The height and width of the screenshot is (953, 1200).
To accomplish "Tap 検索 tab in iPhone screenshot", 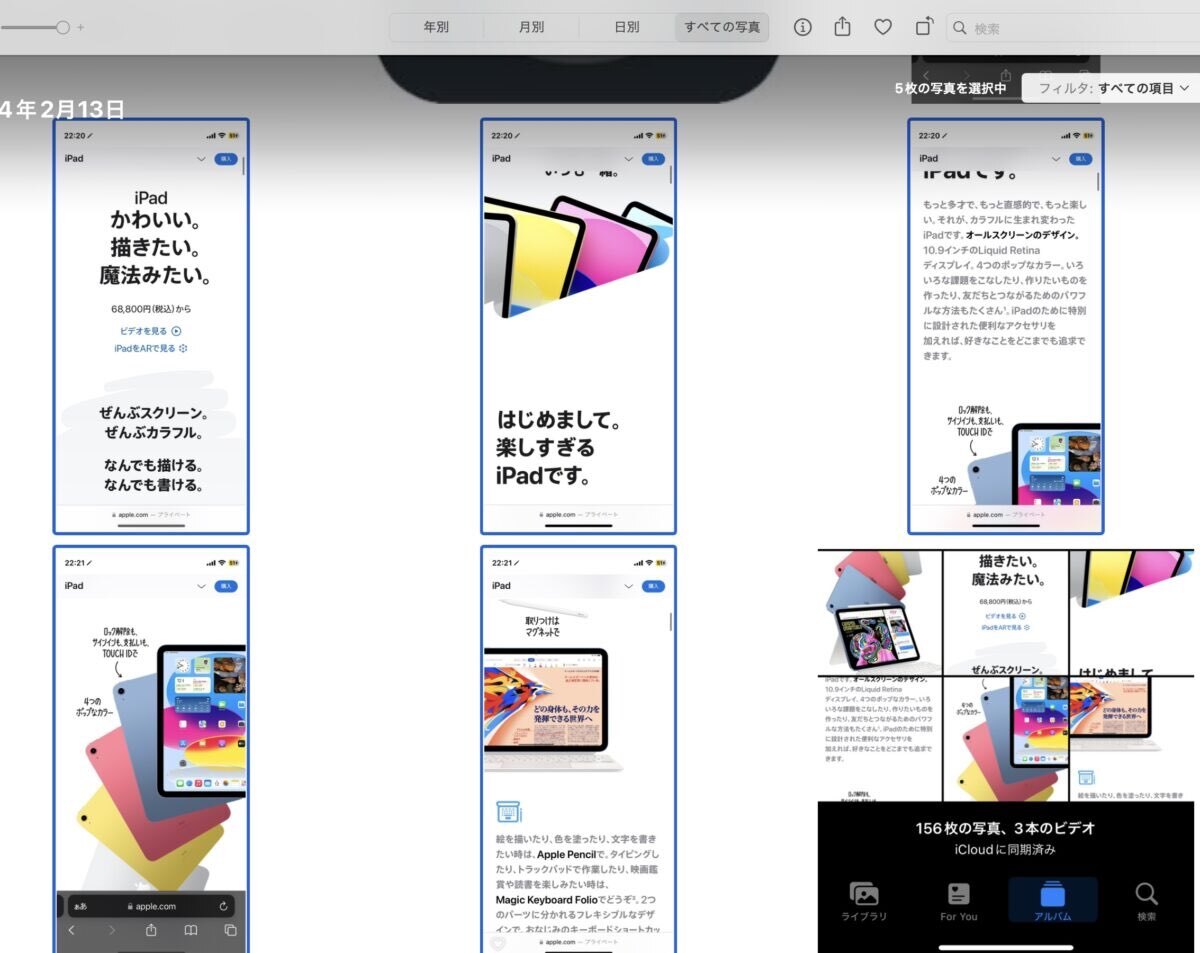I will [x=1146, y=900].
